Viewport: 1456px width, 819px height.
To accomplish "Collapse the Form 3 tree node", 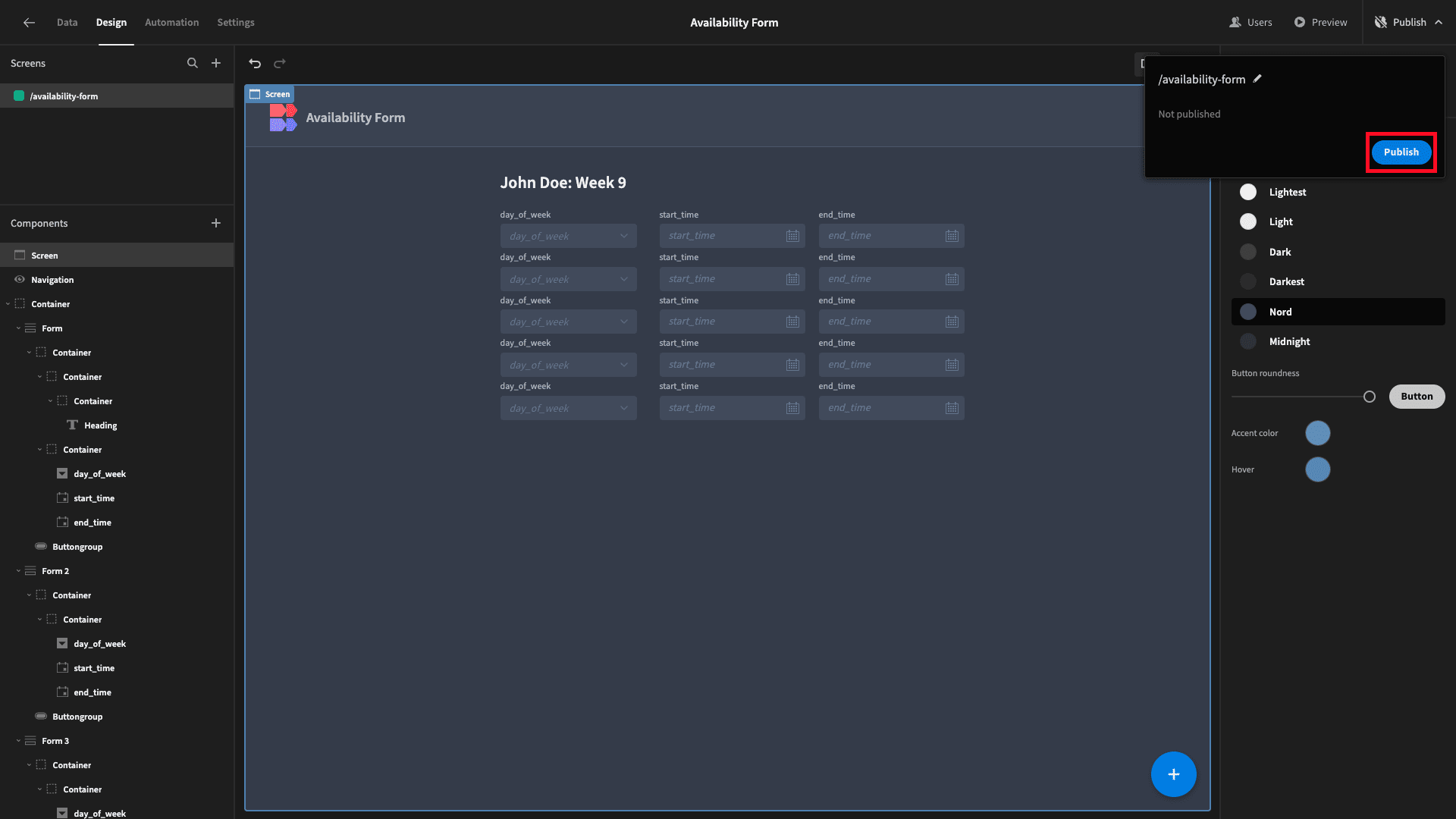I will pos(18,741).
